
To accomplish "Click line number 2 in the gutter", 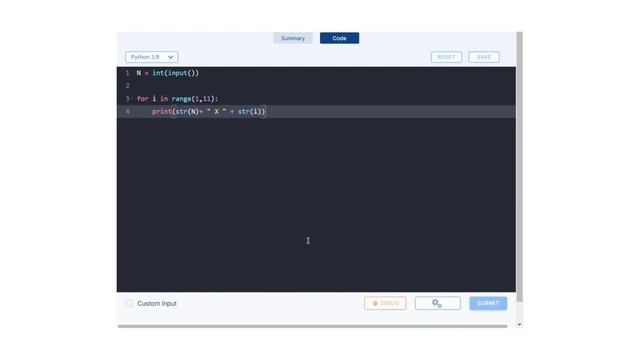I will coord(127,86).
